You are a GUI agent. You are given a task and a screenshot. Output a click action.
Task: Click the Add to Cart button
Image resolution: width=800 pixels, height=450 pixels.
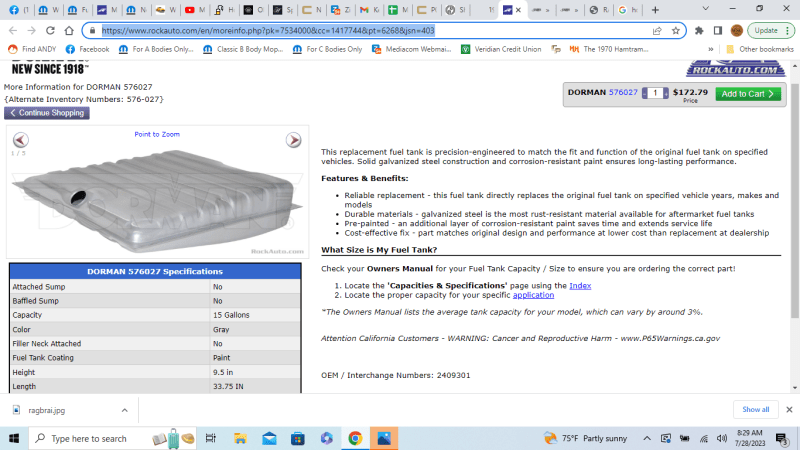point(748,93)
